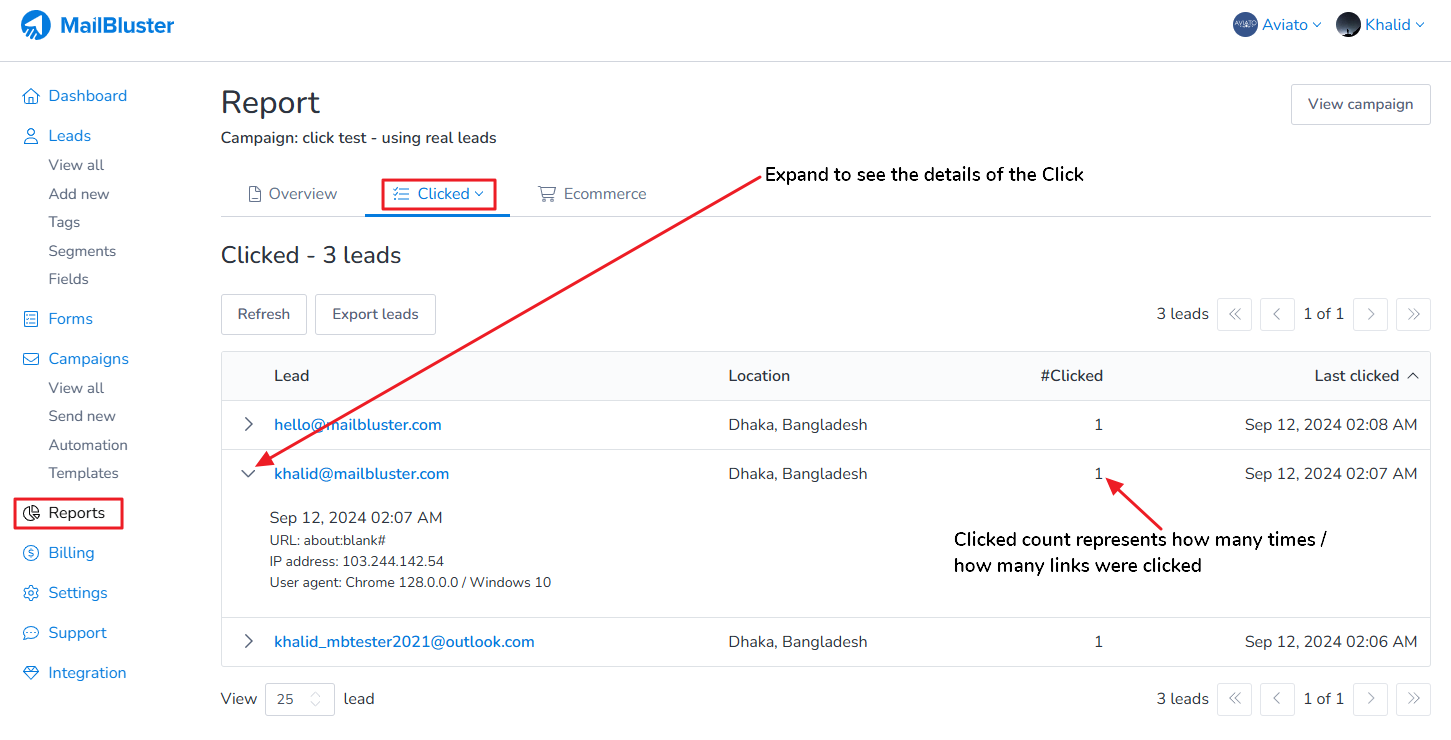Collapse the khalid@mailbluster.com lead details
This screenshot has width=1451, height=740.
[x=249, y=474]
